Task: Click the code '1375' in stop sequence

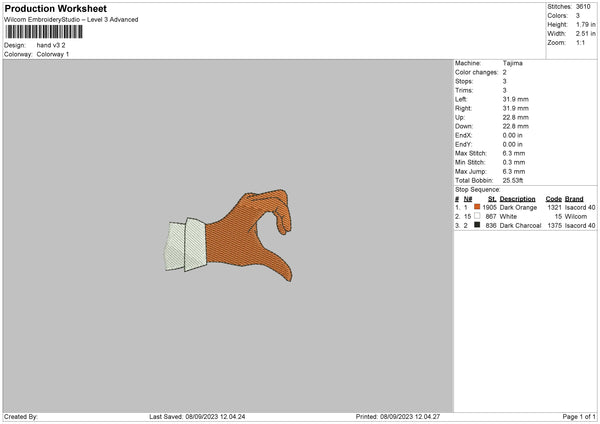Action: pyautogui.click(x=554, y=226)
